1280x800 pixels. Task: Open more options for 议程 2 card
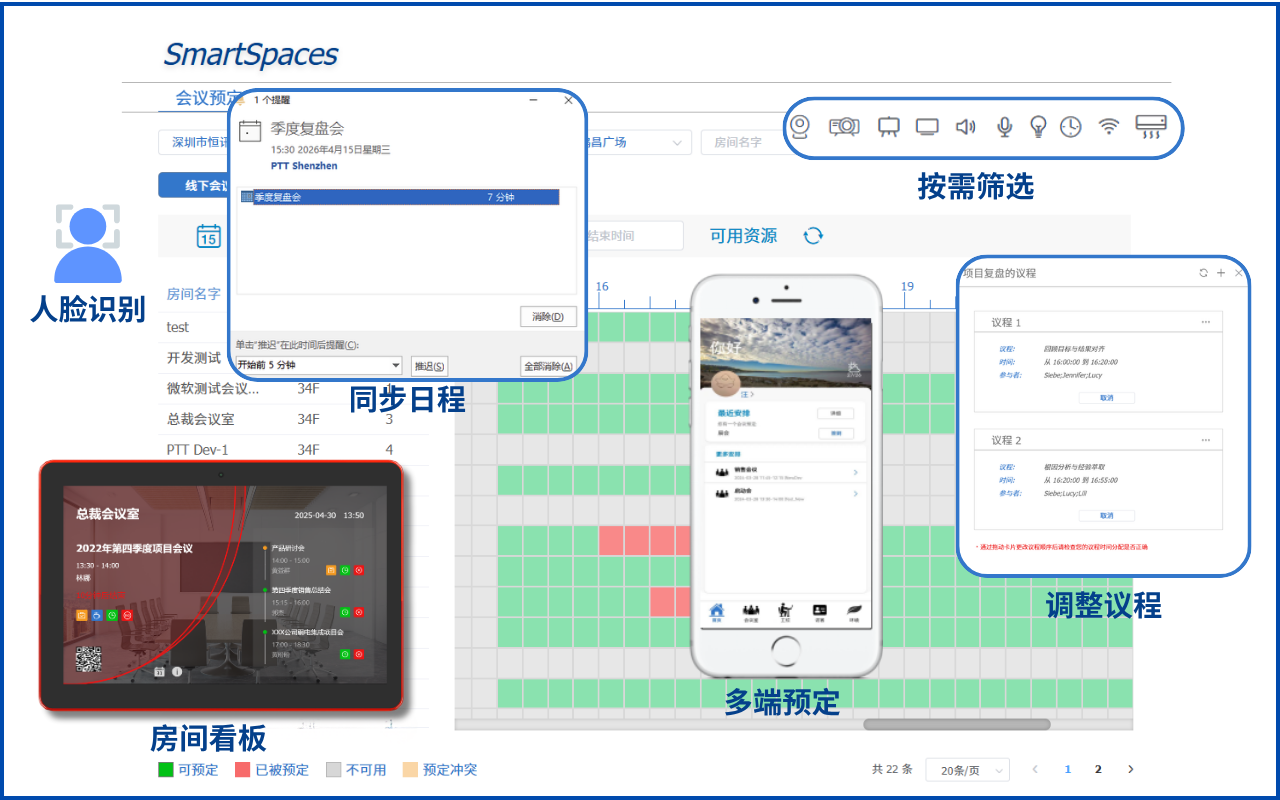click(1206, 440)
